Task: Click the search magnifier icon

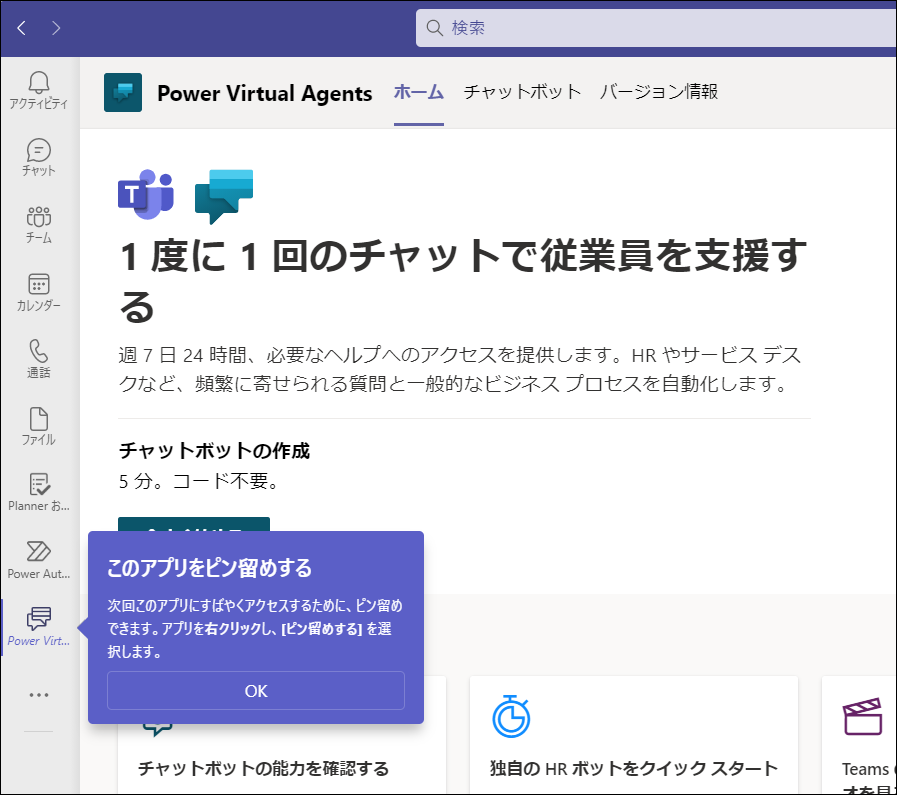Action: pos(435,28)
